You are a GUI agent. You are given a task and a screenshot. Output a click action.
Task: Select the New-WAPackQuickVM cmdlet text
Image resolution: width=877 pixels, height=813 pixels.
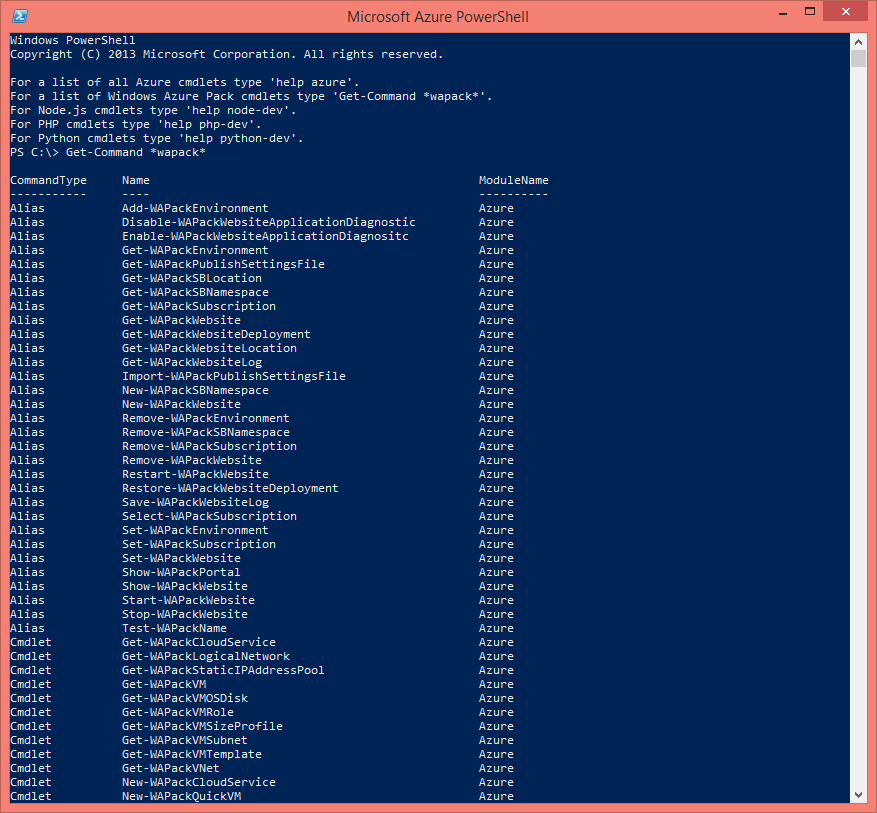click(182, 796)
